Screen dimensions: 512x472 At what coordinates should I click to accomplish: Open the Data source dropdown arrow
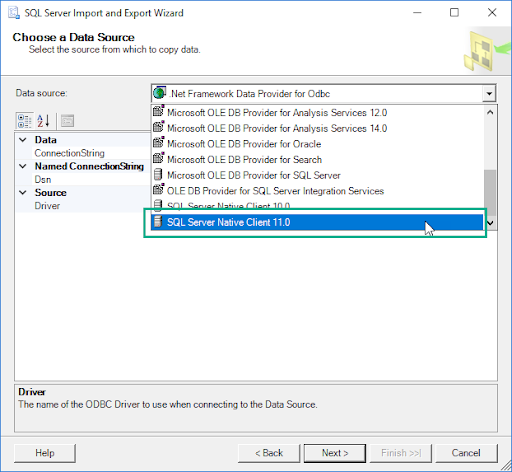pyautogui.click(x=489, y=93)
